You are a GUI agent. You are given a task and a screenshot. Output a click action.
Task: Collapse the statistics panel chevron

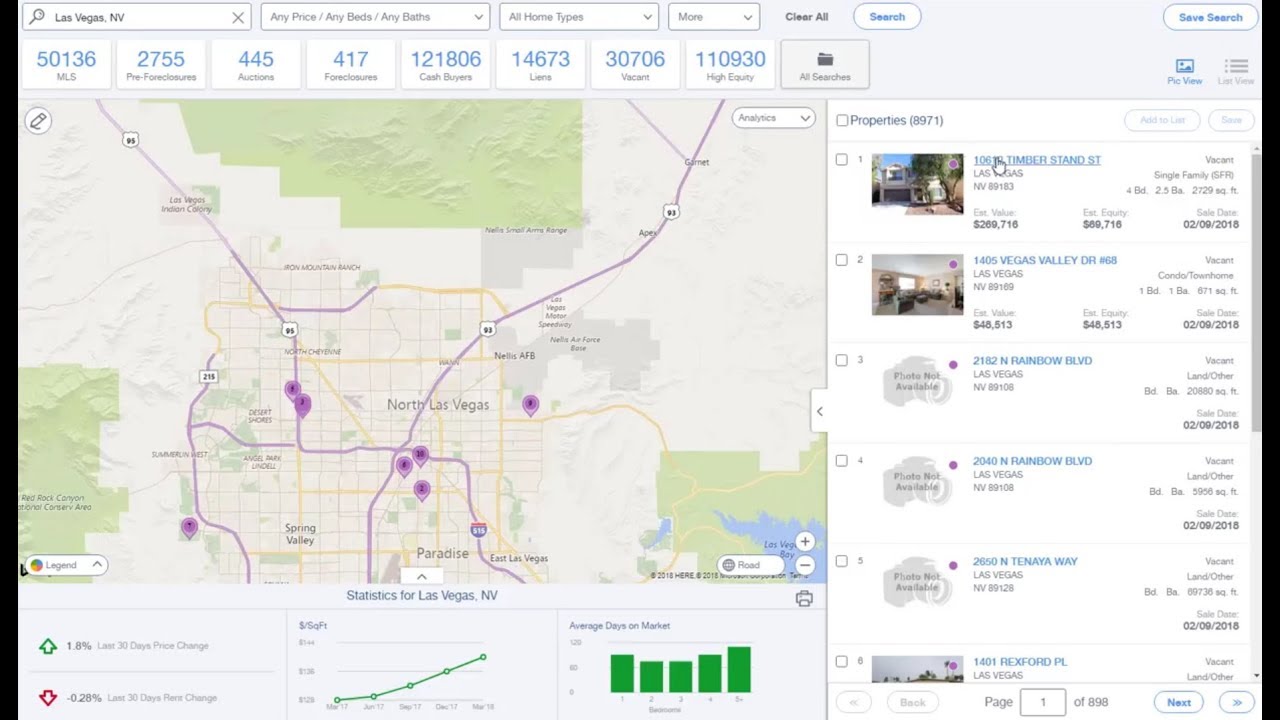coord(422,576)
